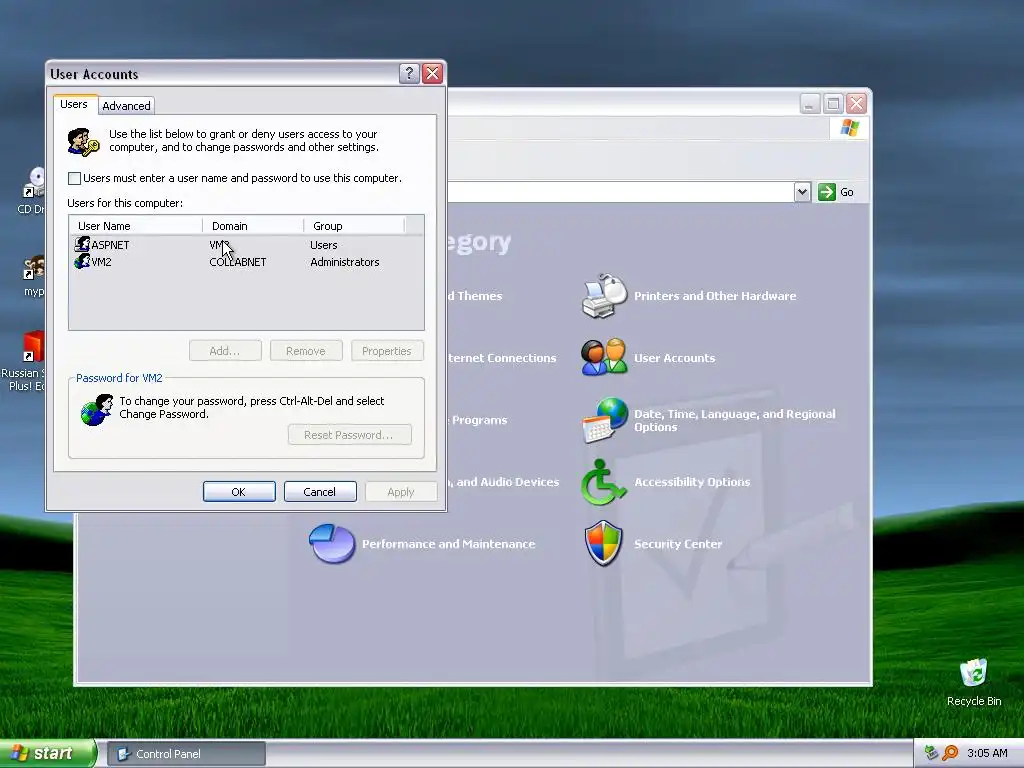Image resolution: width=1024 pixels, height=768 pixels.
Task: Click the Apply button
Action: tap(401, 492)
